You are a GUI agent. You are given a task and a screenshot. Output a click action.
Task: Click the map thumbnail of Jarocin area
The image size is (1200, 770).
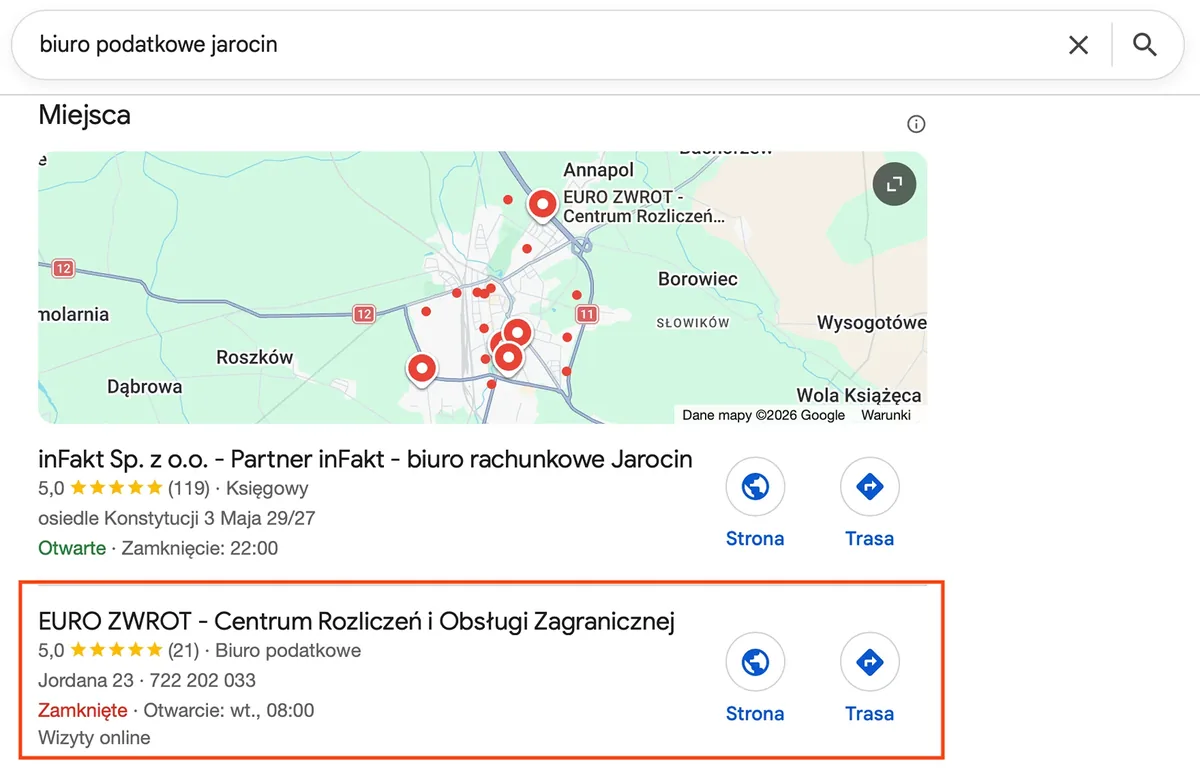point(482,287)
